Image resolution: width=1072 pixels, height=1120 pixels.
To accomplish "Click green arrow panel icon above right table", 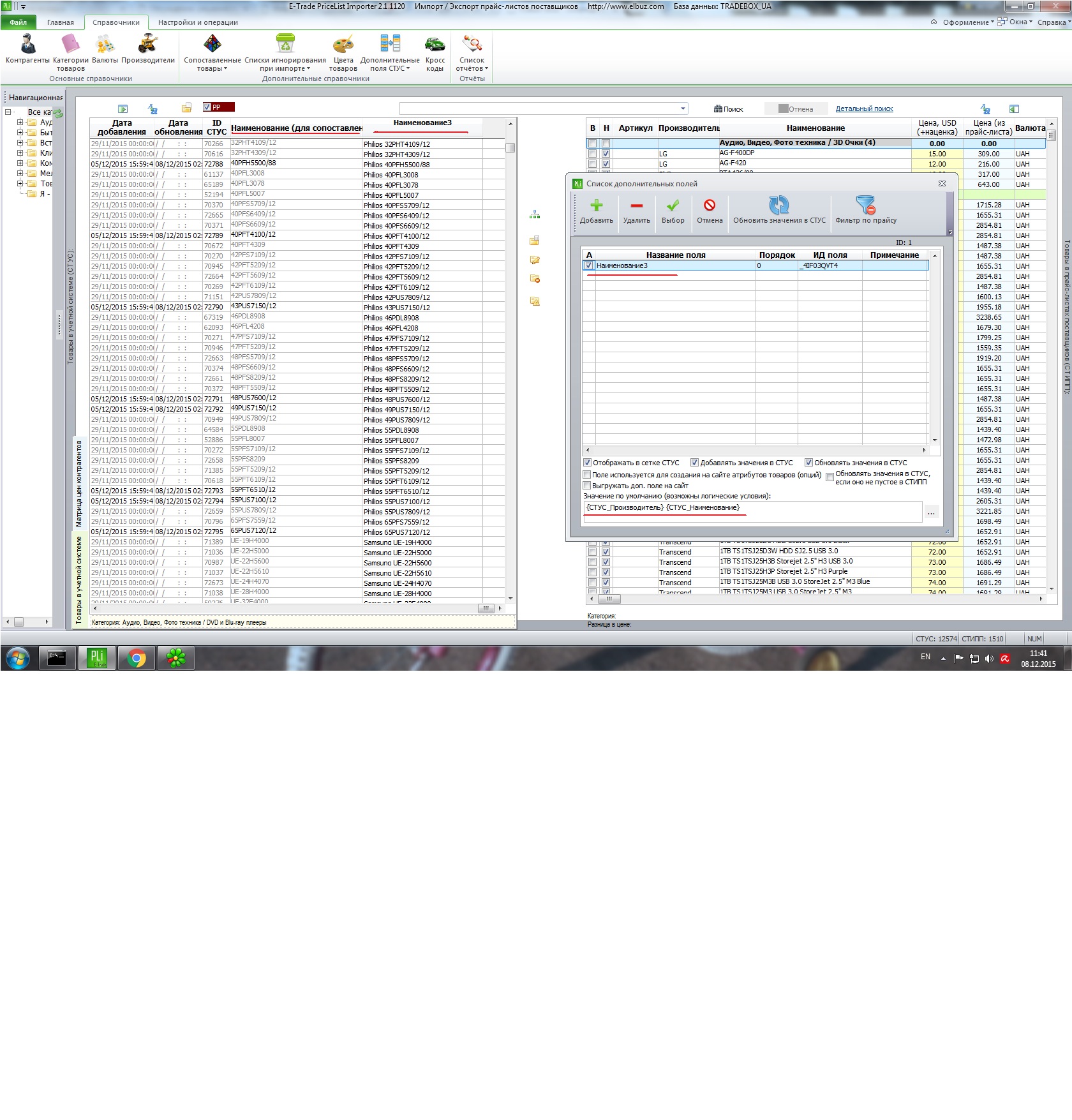I will (x=1014, y=109).
